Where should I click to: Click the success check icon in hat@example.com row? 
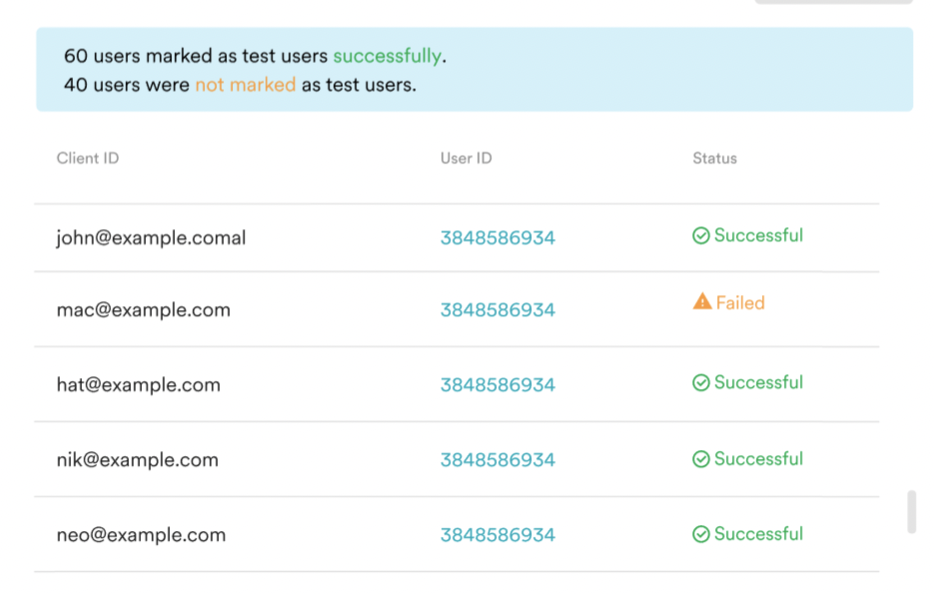click(701, 383)
